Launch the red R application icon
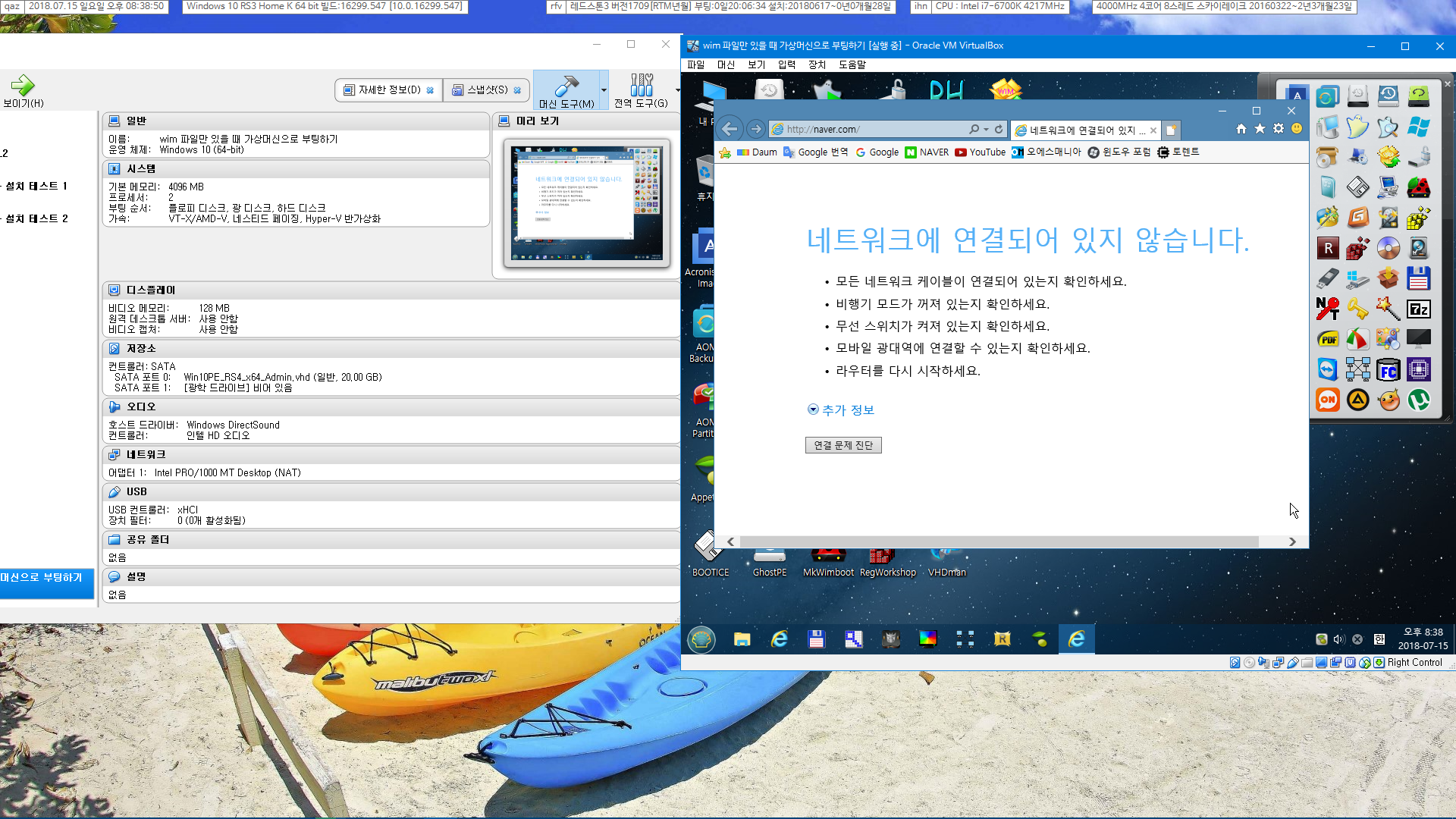The image size is (1456, 819). [1327, 248]
